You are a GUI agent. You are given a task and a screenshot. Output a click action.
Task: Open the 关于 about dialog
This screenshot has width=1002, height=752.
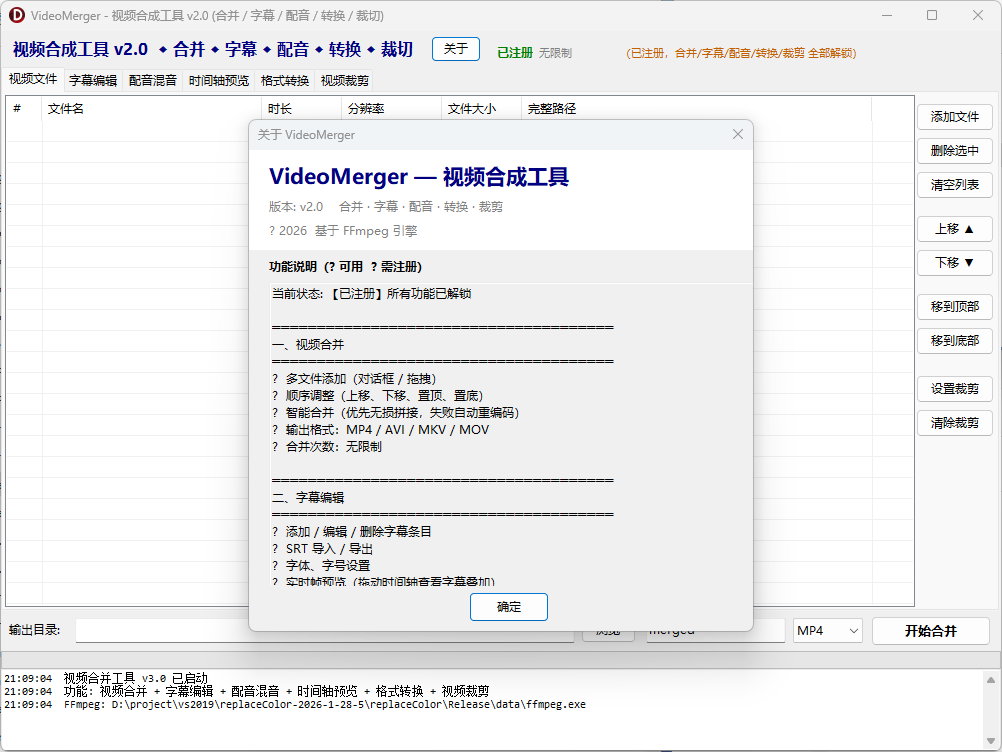click(455, 48)
